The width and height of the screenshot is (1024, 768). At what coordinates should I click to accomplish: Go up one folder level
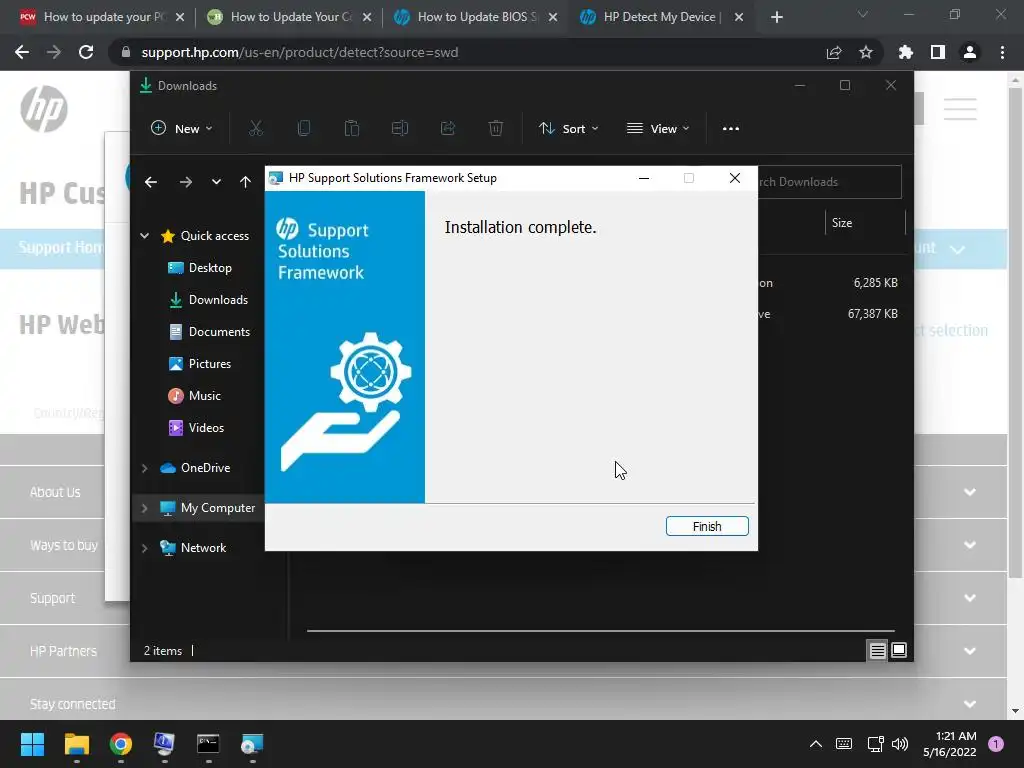[245, 182]
